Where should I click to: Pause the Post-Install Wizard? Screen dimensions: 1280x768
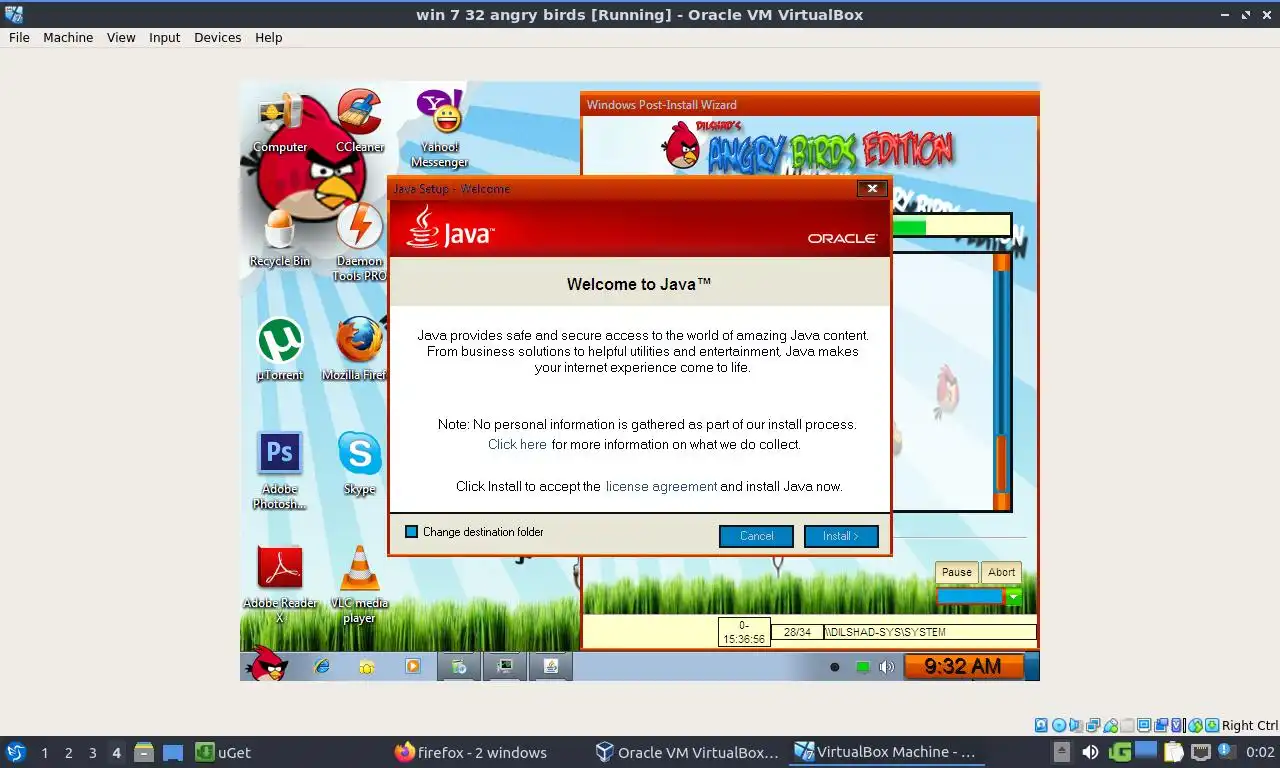coord(956,572)
